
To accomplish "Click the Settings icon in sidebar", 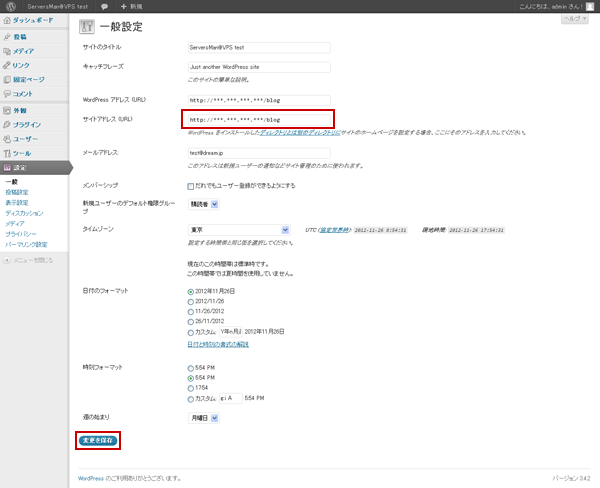I will tap(7, 168).
